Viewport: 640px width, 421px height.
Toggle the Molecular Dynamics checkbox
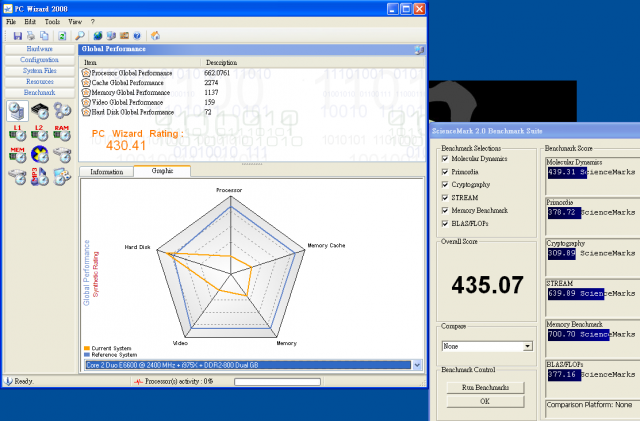[445, 159]
